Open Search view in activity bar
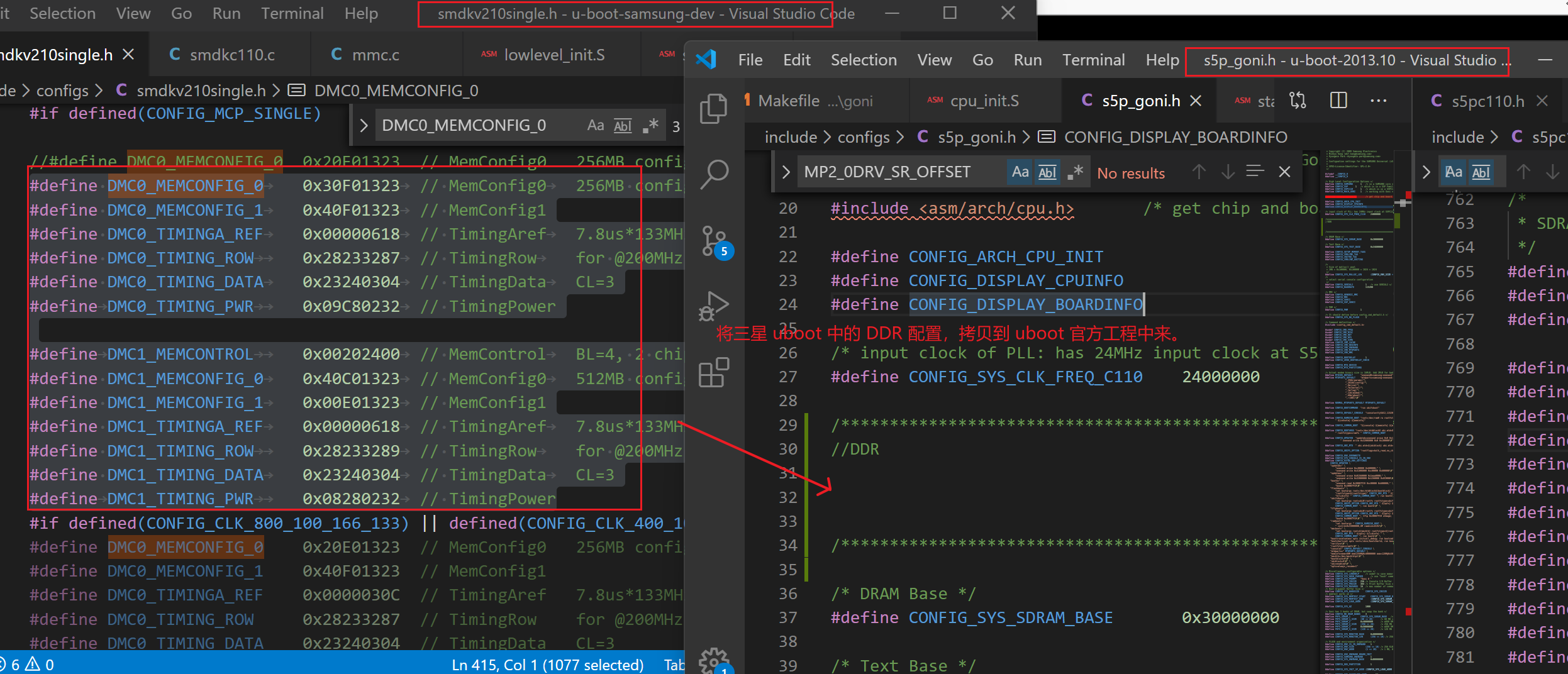The height and width of the screenshot is (674, 1568). pyautogui.click(x=714, y=174)
